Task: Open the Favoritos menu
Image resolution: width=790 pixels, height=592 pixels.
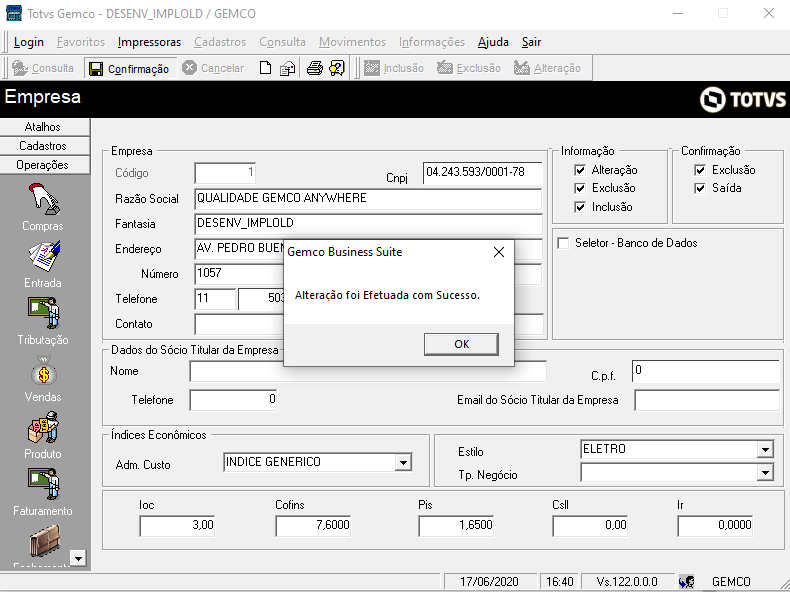Action: click(x=81, y=42)
